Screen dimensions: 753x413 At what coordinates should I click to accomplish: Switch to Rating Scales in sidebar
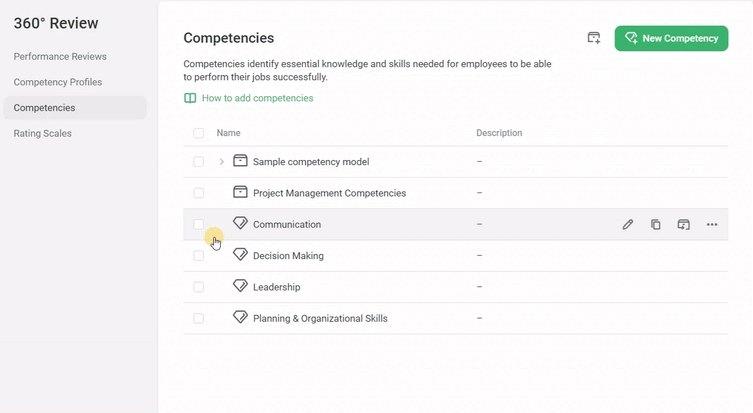[x=43, y=133]
